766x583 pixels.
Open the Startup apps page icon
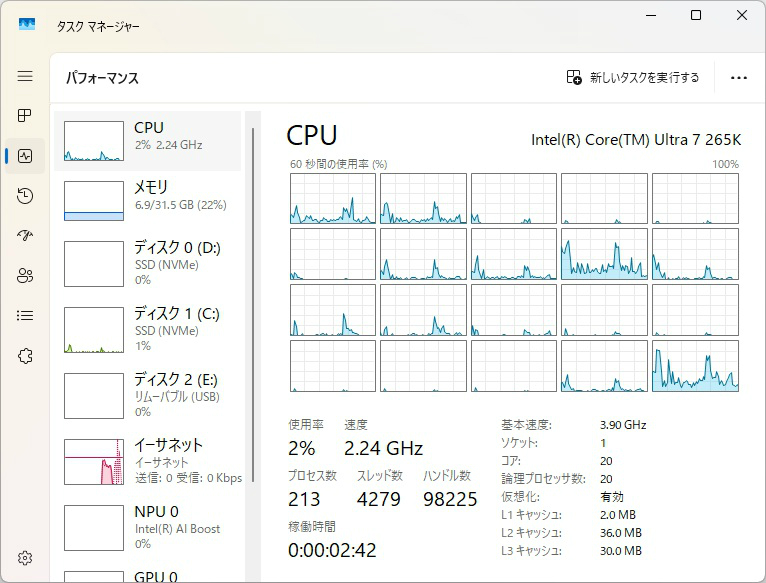pos(25,236)
